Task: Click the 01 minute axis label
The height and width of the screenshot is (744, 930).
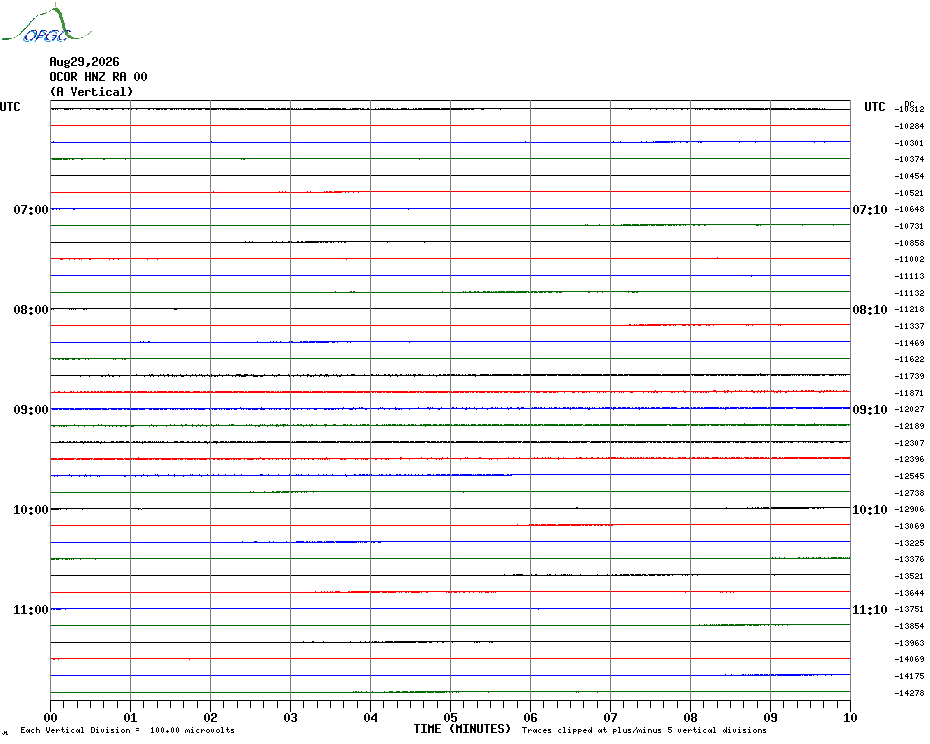Action: (x=130, y=717)
